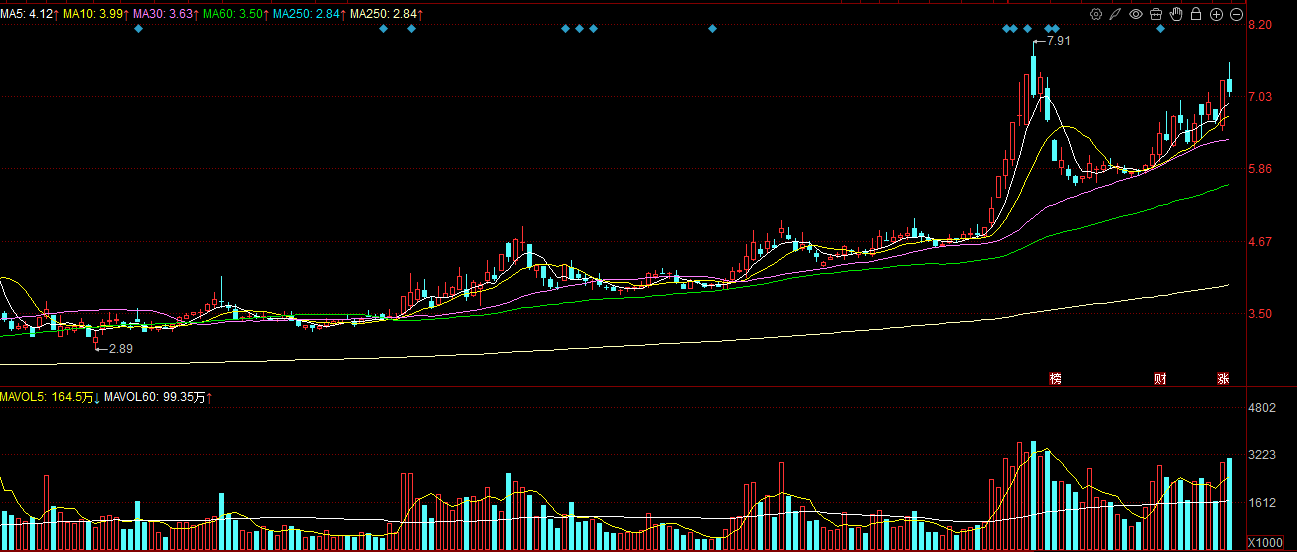Select the MA5: 4.12 indicator label
1297x552 pixels.
[x=29, y=14]
